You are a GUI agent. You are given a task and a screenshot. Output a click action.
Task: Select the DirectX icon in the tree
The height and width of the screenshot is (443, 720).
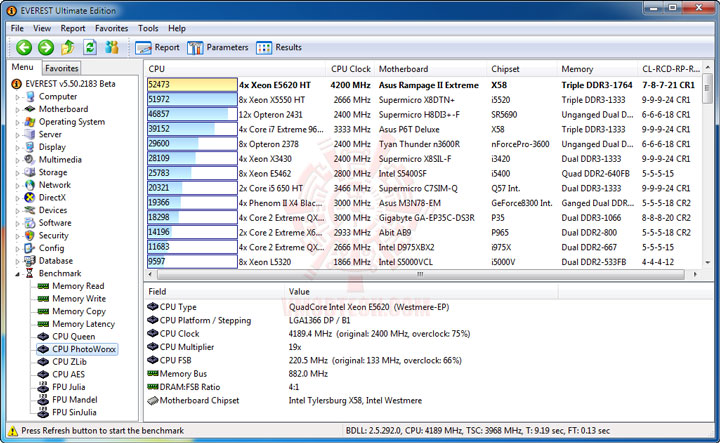point(30,197)
